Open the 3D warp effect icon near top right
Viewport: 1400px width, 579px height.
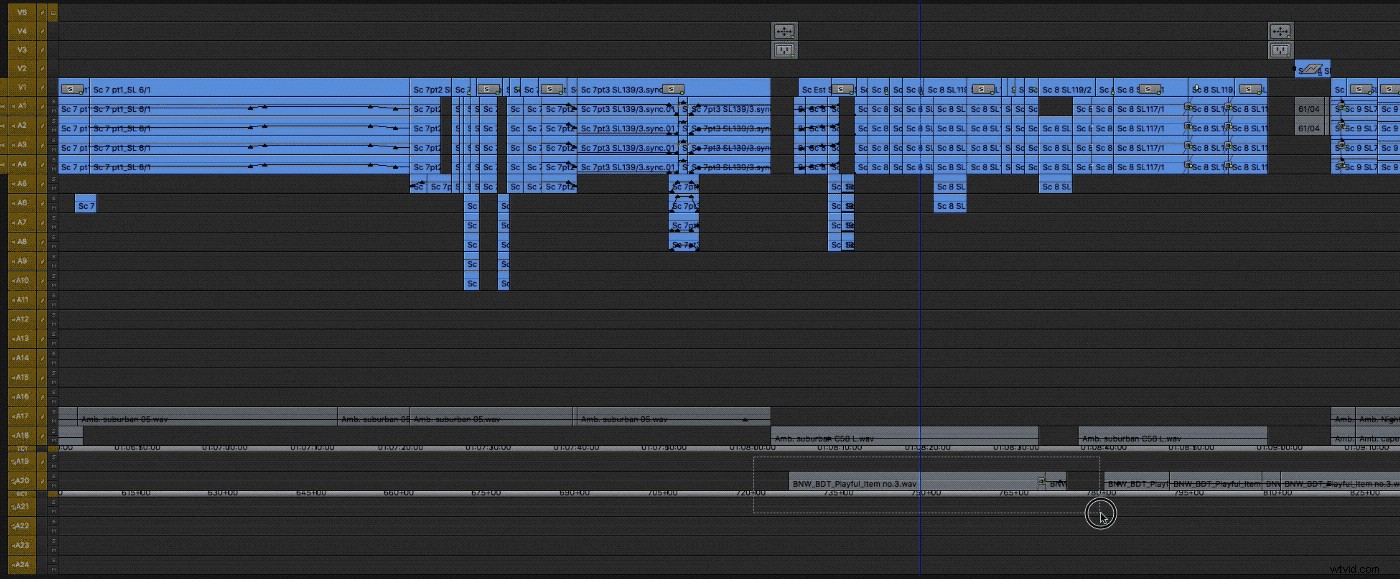click(1312, 69)
